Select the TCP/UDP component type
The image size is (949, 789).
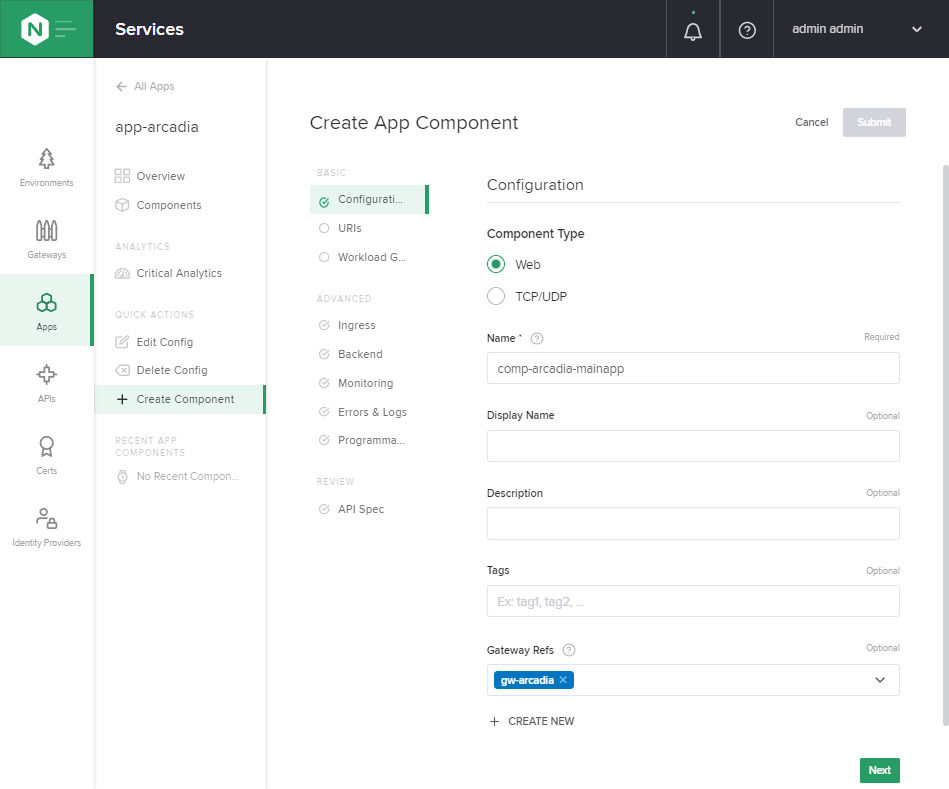pos(496,296)
